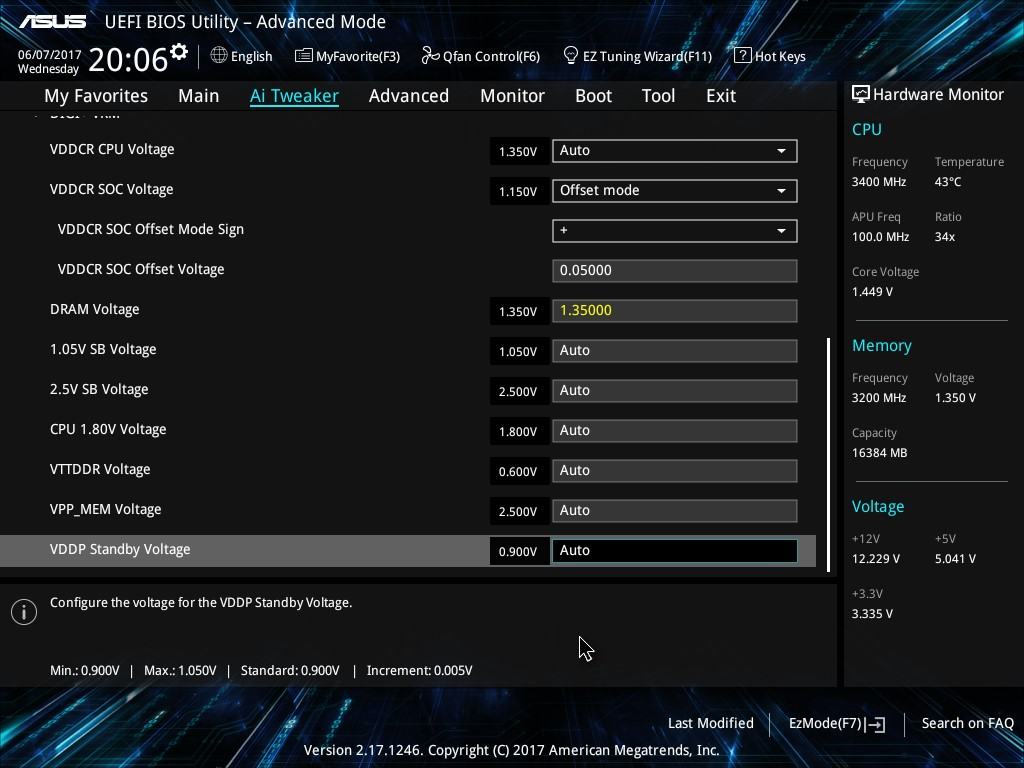Click the settings gear next to the clock
The width and height of the screenshot is (1024, 768).
click(x=179, y=52)
